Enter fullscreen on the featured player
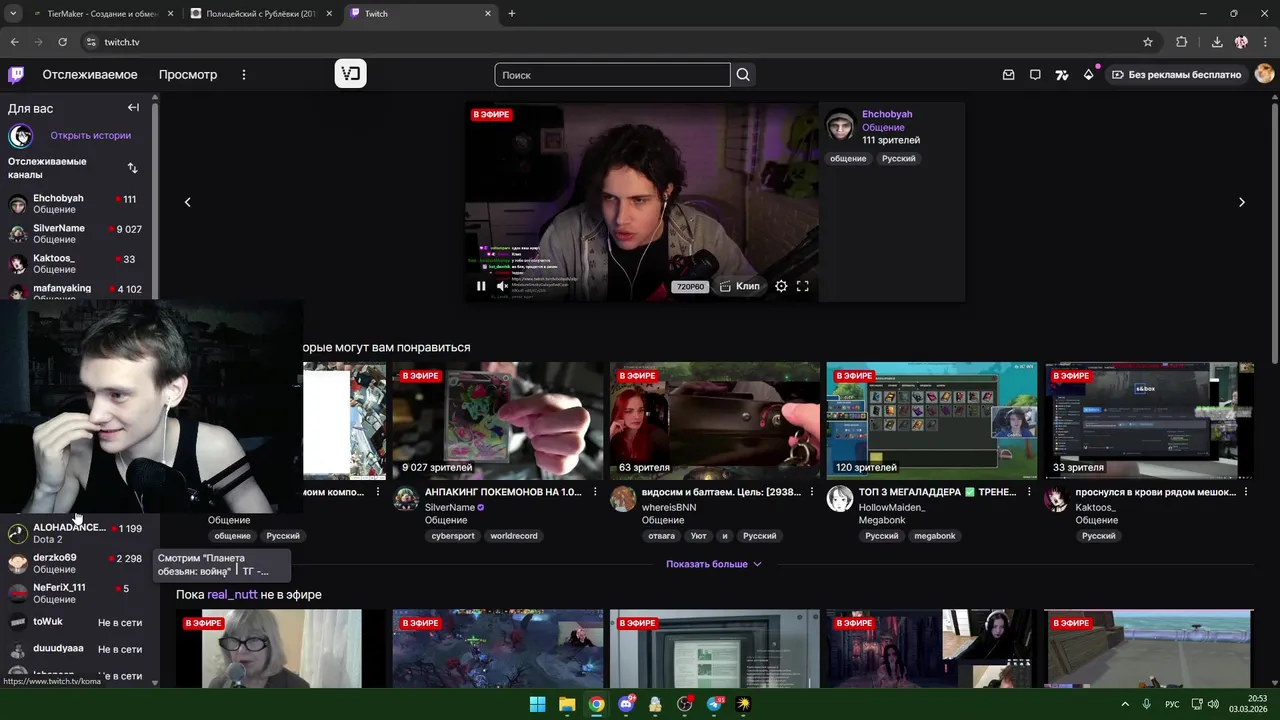Viewport: 1280px width, 720px height. tap(802, 286)
